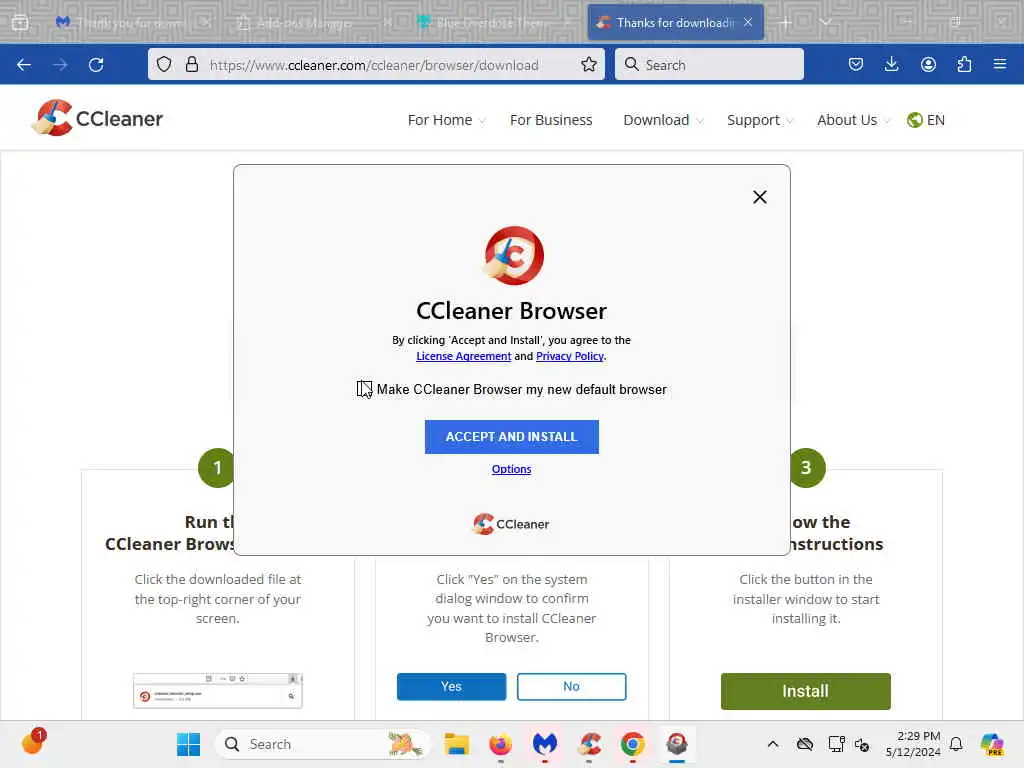Click the No button illustration
The width and height of the screenshot is (1024, 768).
pyautogui.click(x=571, y=686)
